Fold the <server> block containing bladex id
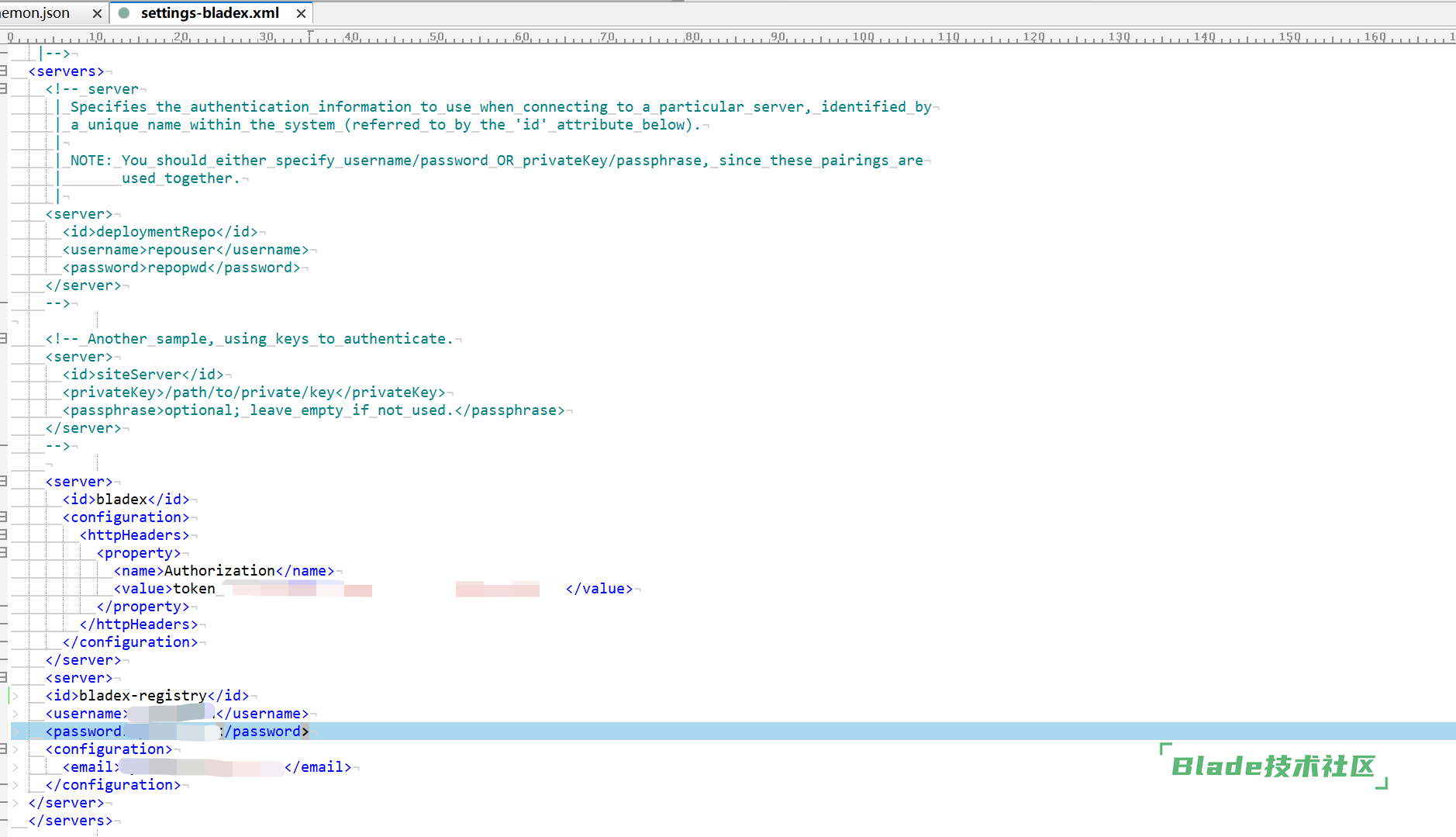 coord(4,482)
